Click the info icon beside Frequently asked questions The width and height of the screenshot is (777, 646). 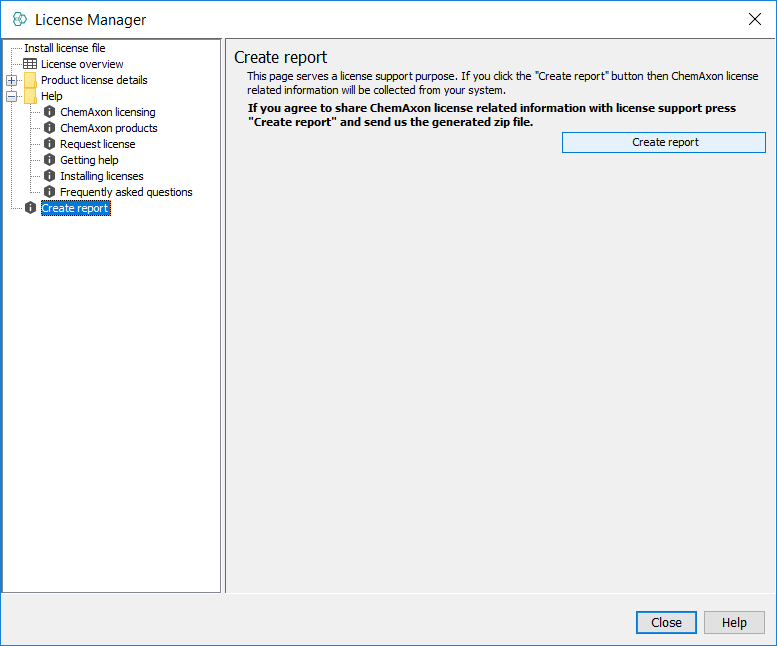pos(49,192)
